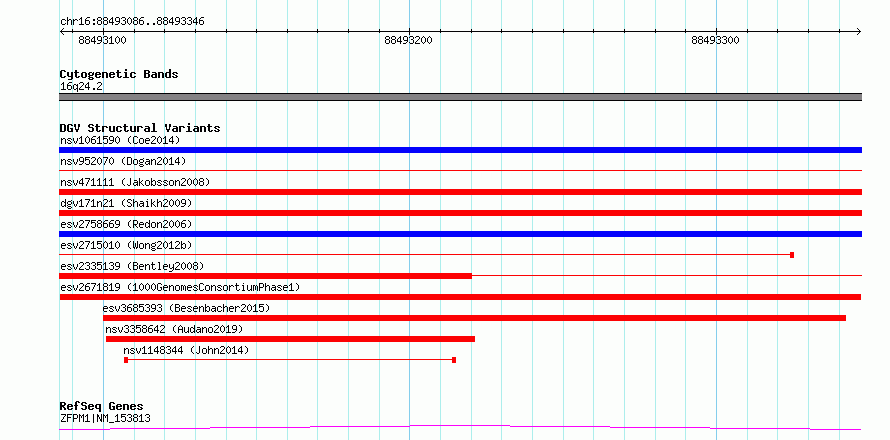Screen dimensions: 890x440
Task: Select the blue nsv1061590 variant bar
Action: pos(460,150)
